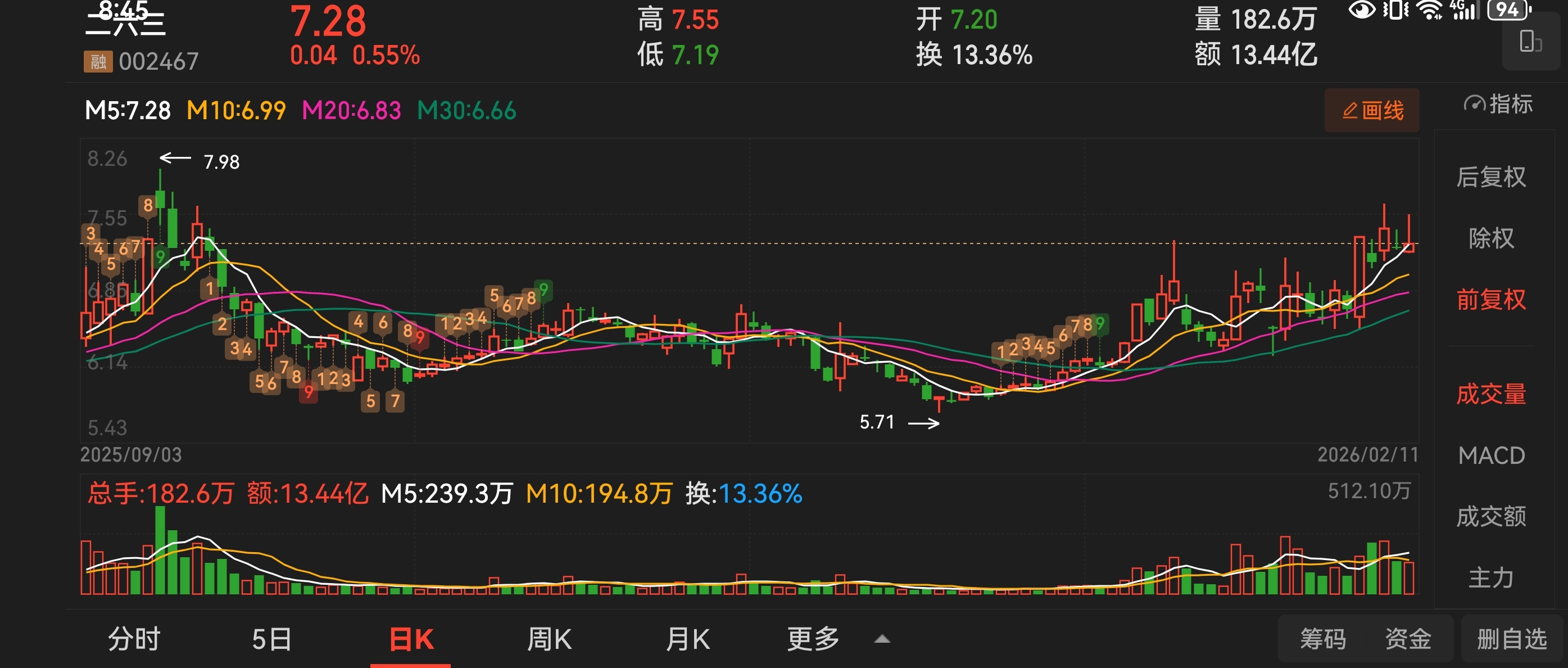Select 前复权 forward adjustment mode
This screenshot has height=668, width=1568.
(x=1490, y=300)
